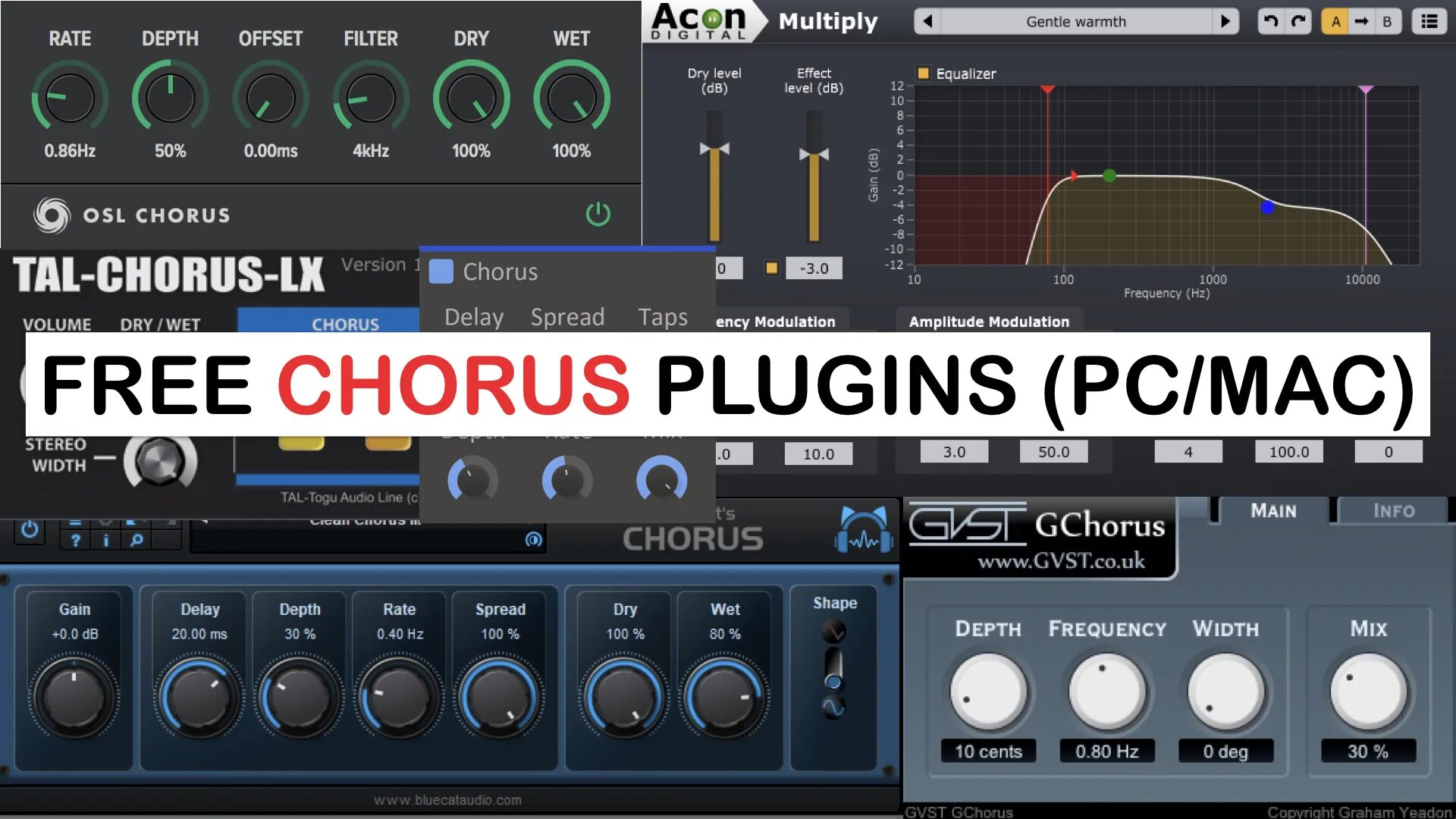Drag the OSL Chorus RATE knob at 0.86Hz
This screenshot has height=819, width=1456.
68,96
